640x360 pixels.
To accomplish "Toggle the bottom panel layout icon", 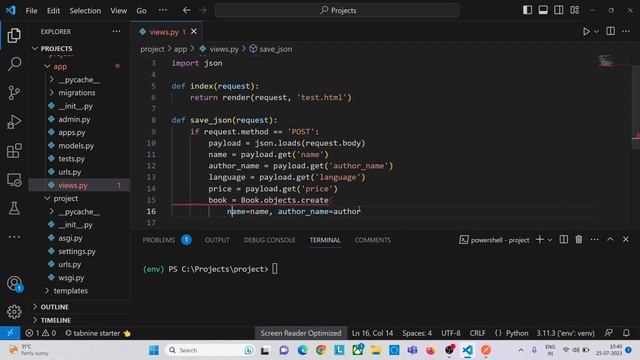I will (x=543, y=10).
